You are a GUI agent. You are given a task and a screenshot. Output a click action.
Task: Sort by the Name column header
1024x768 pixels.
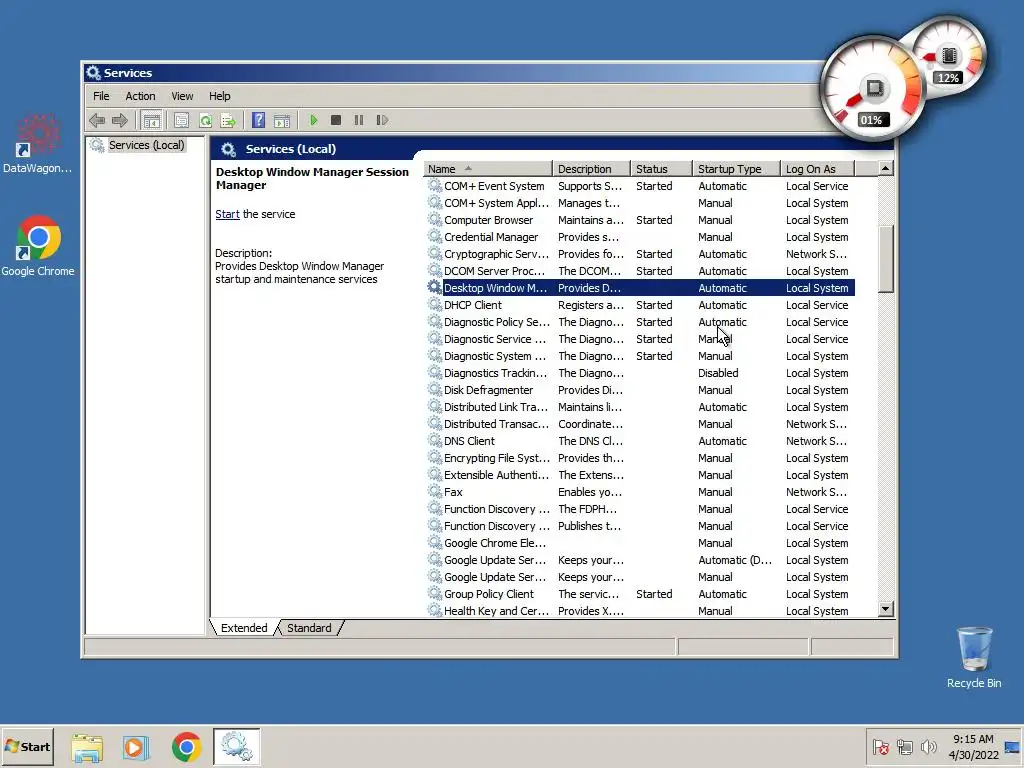point(487,169)
